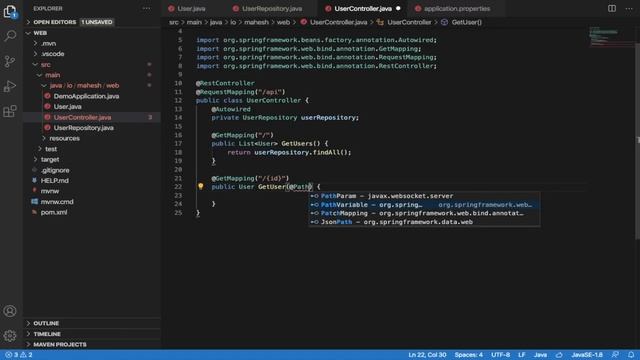Click line 18 return userRepository.findAll() code
Image resolution: width=640 pixels, height=360 pixels.
pyautogui.click(x=289, y=152)
